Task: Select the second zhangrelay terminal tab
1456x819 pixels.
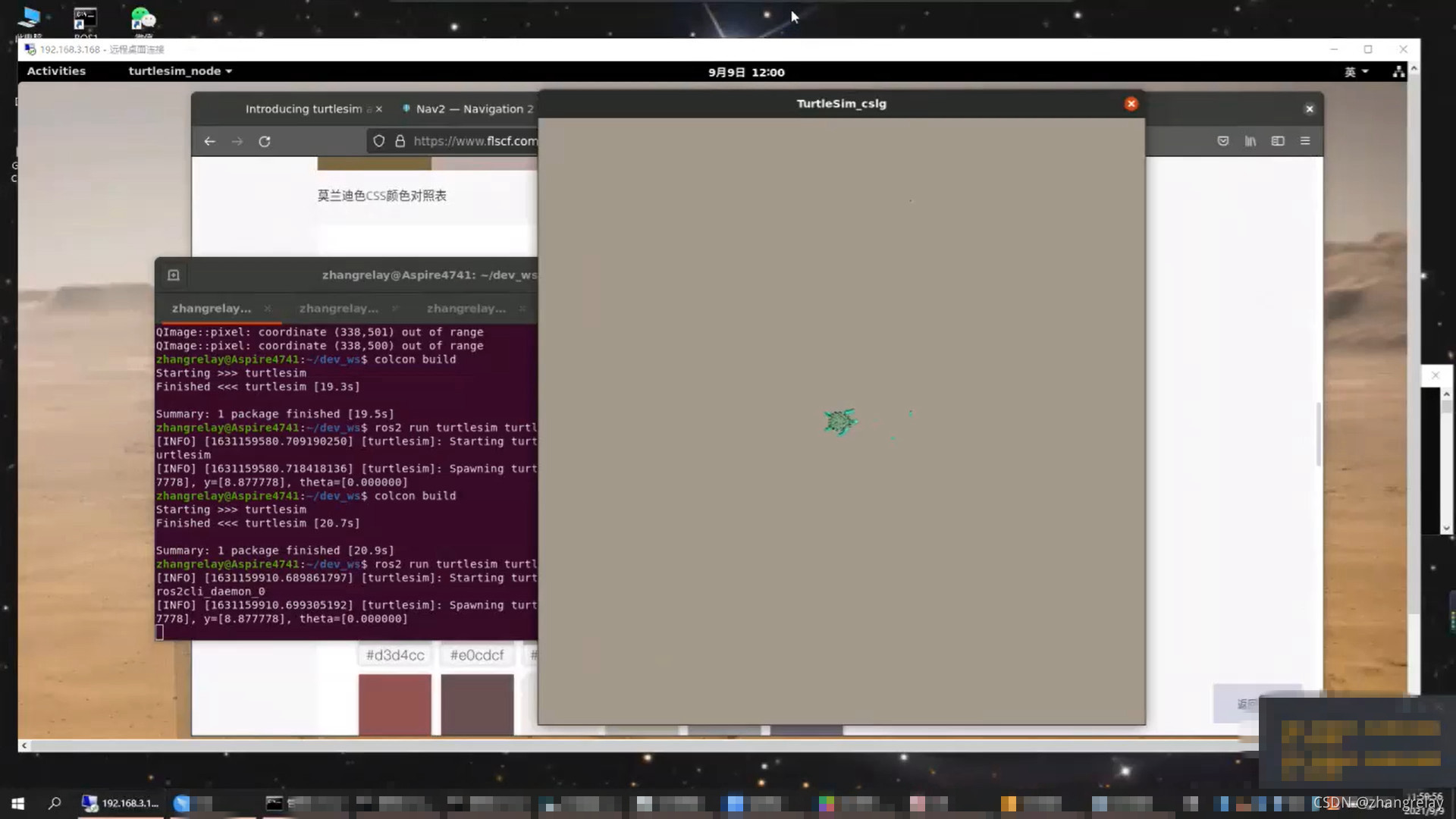Action: pyautogui.click(x=339, y=309)
